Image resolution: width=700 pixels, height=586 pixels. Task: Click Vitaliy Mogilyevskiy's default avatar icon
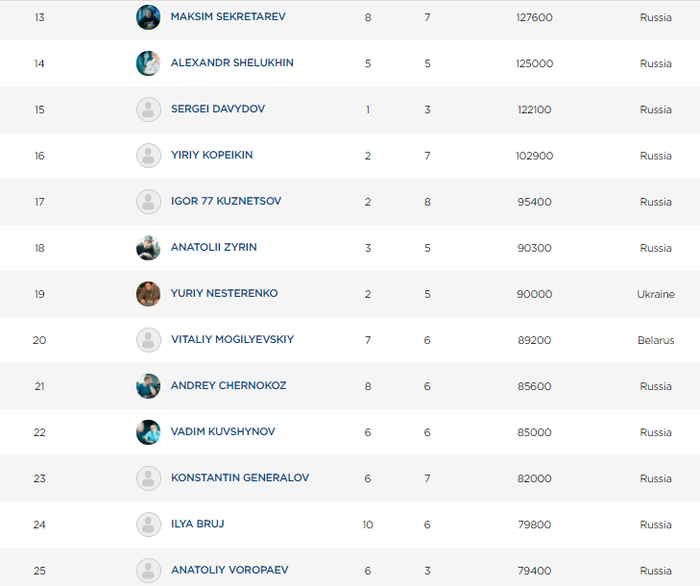148,340
